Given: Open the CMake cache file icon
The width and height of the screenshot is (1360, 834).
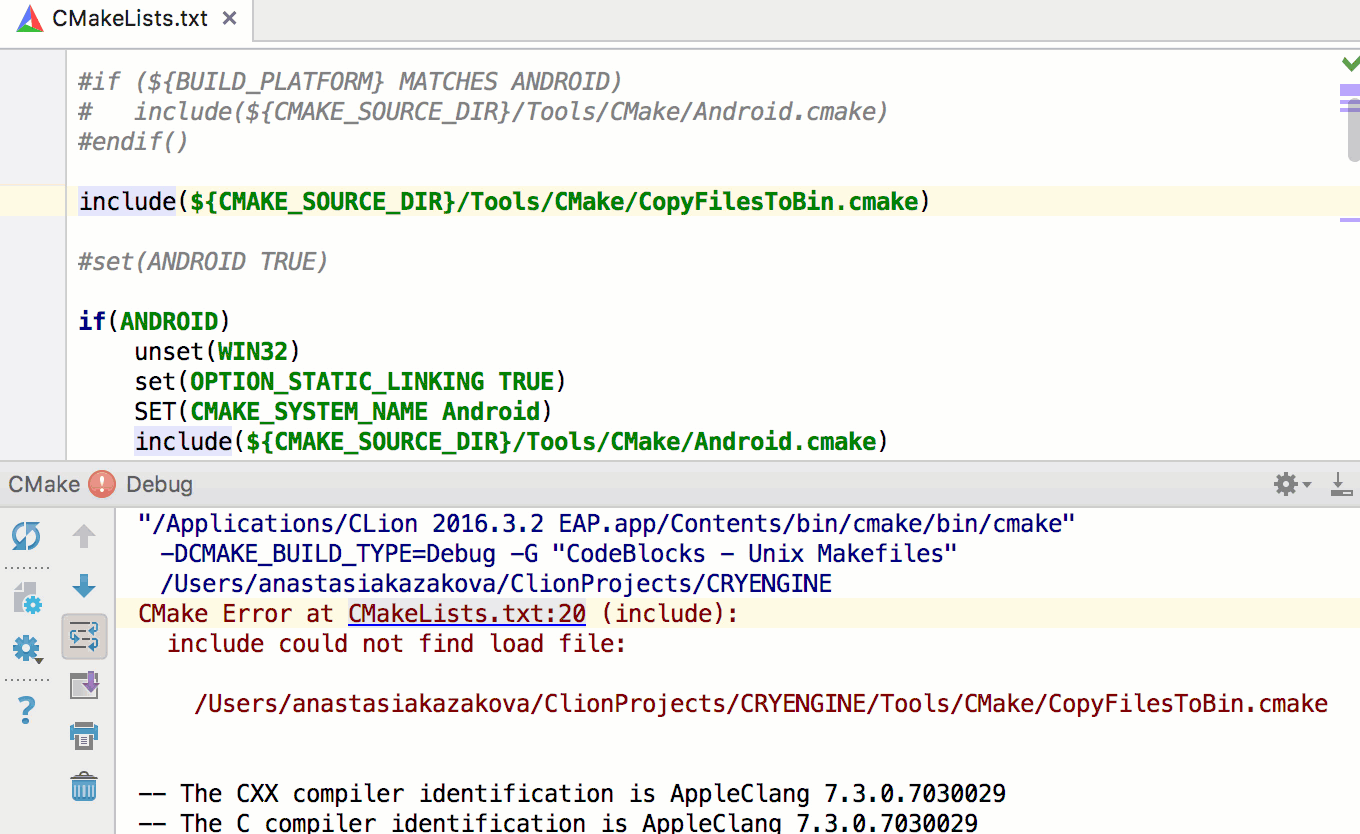Looking at the screenshot, I should [26, 598].
